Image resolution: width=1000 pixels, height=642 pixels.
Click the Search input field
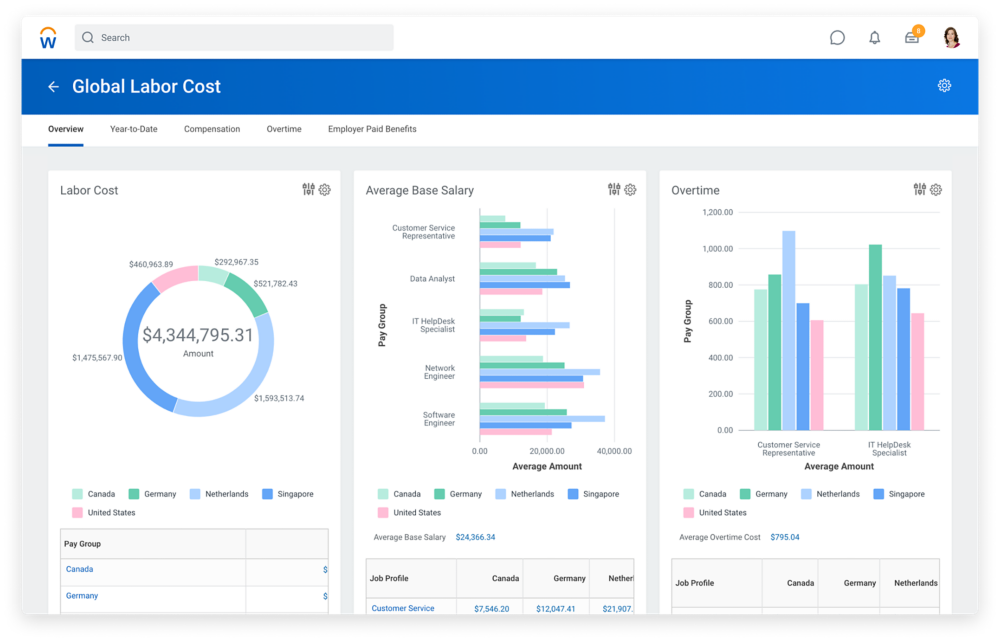234,37
